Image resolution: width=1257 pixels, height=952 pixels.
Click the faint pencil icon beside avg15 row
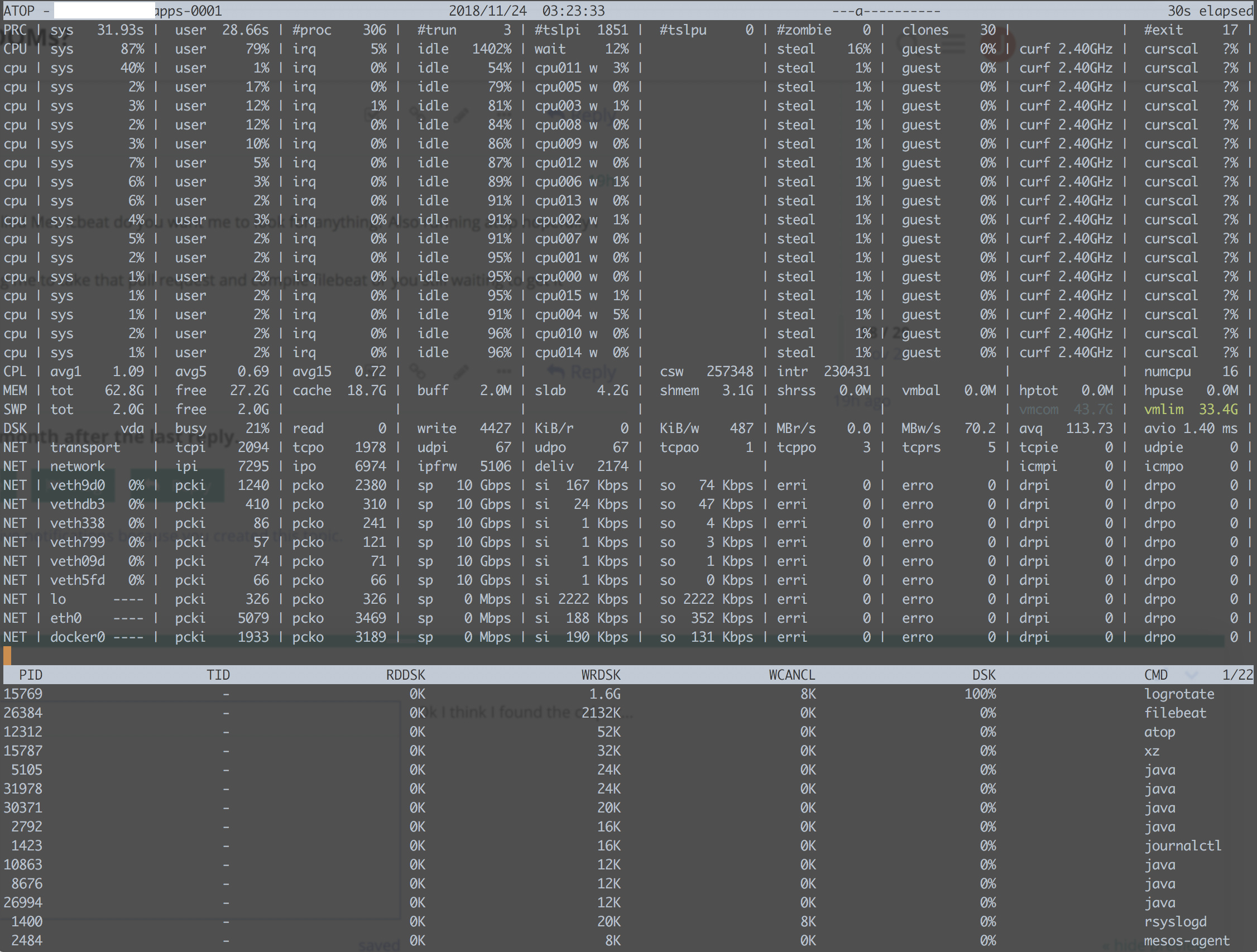[462, 372]
